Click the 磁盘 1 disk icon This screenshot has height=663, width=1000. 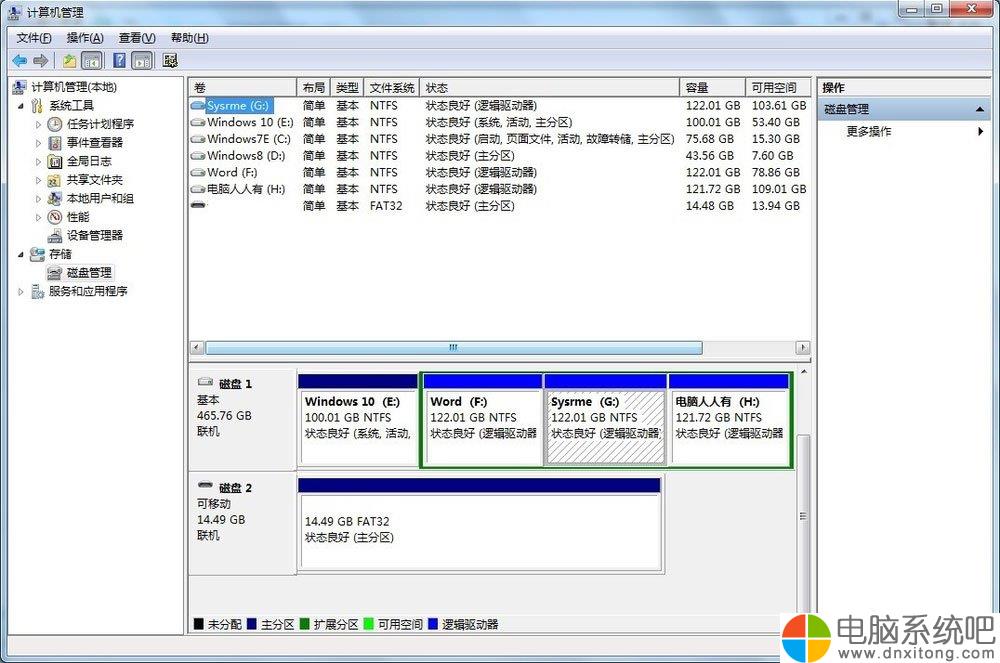(x=205, y=382)
